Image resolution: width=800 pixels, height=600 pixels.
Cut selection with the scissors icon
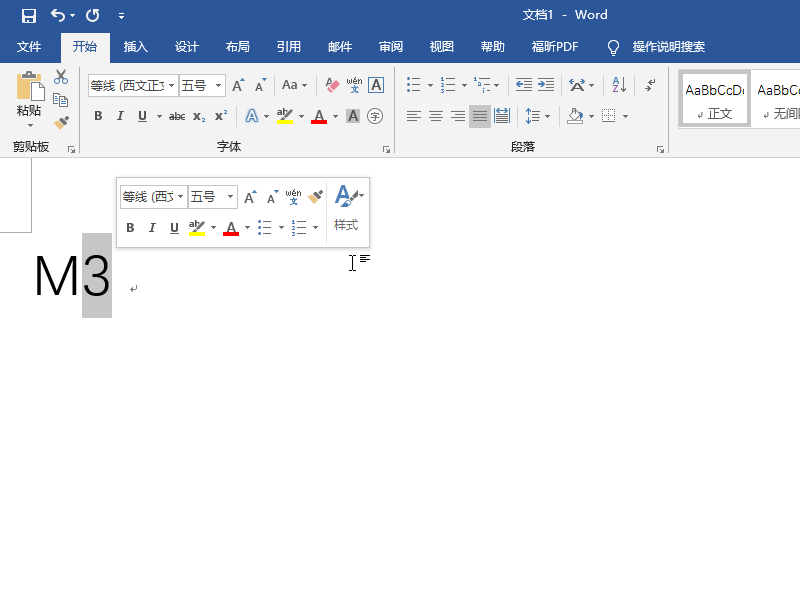61,77
